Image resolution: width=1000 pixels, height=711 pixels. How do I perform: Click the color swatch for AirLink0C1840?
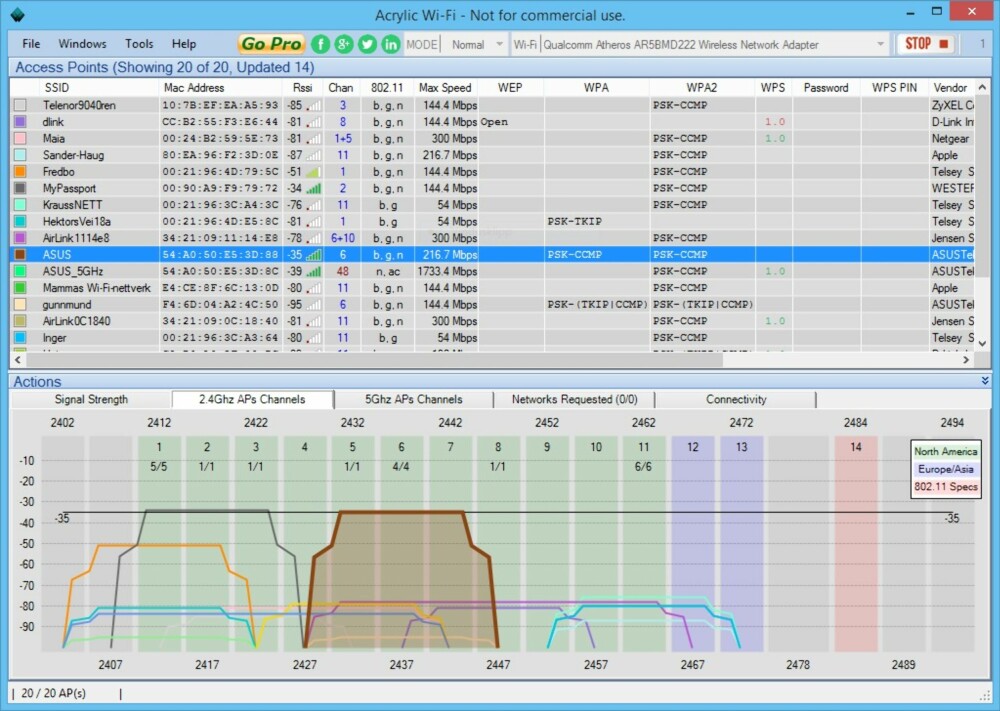pyautogui.click(x=20, y=321)
